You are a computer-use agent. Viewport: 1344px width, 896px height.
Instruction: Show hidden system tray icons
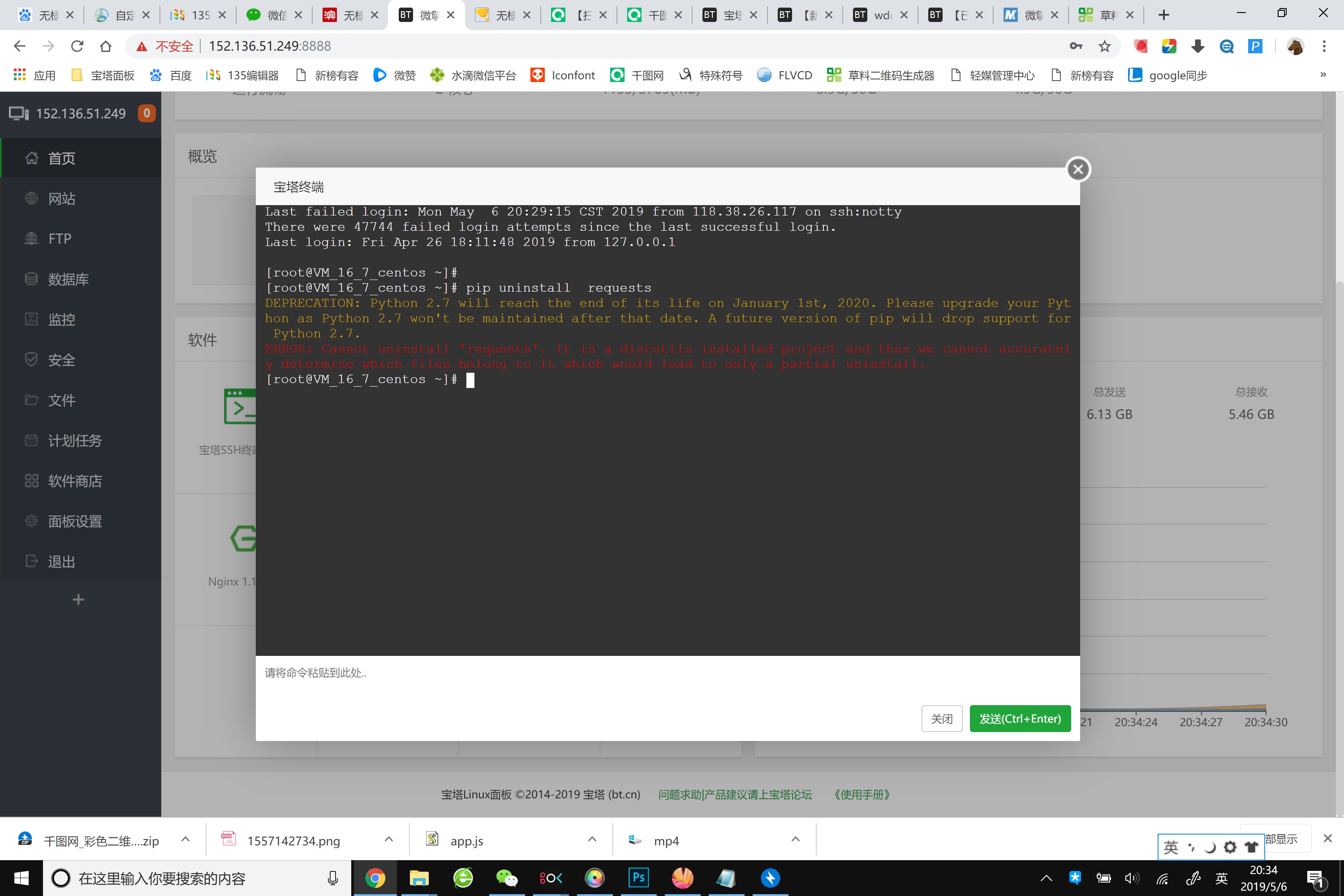pyautogui.click(x=1046, y=878)
